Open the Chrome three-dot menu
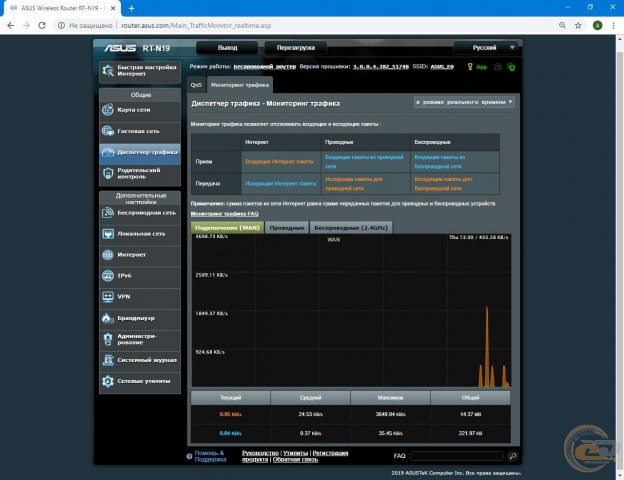This screenshot has width=624, height=480. (613, 25)
